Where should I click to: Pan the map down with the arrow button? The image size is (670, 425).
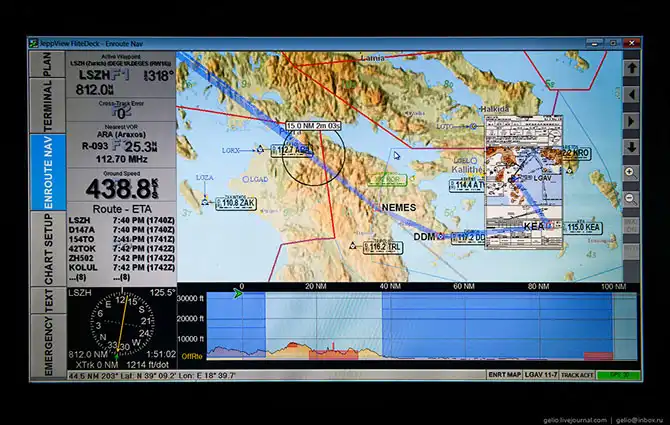(631, 146)
